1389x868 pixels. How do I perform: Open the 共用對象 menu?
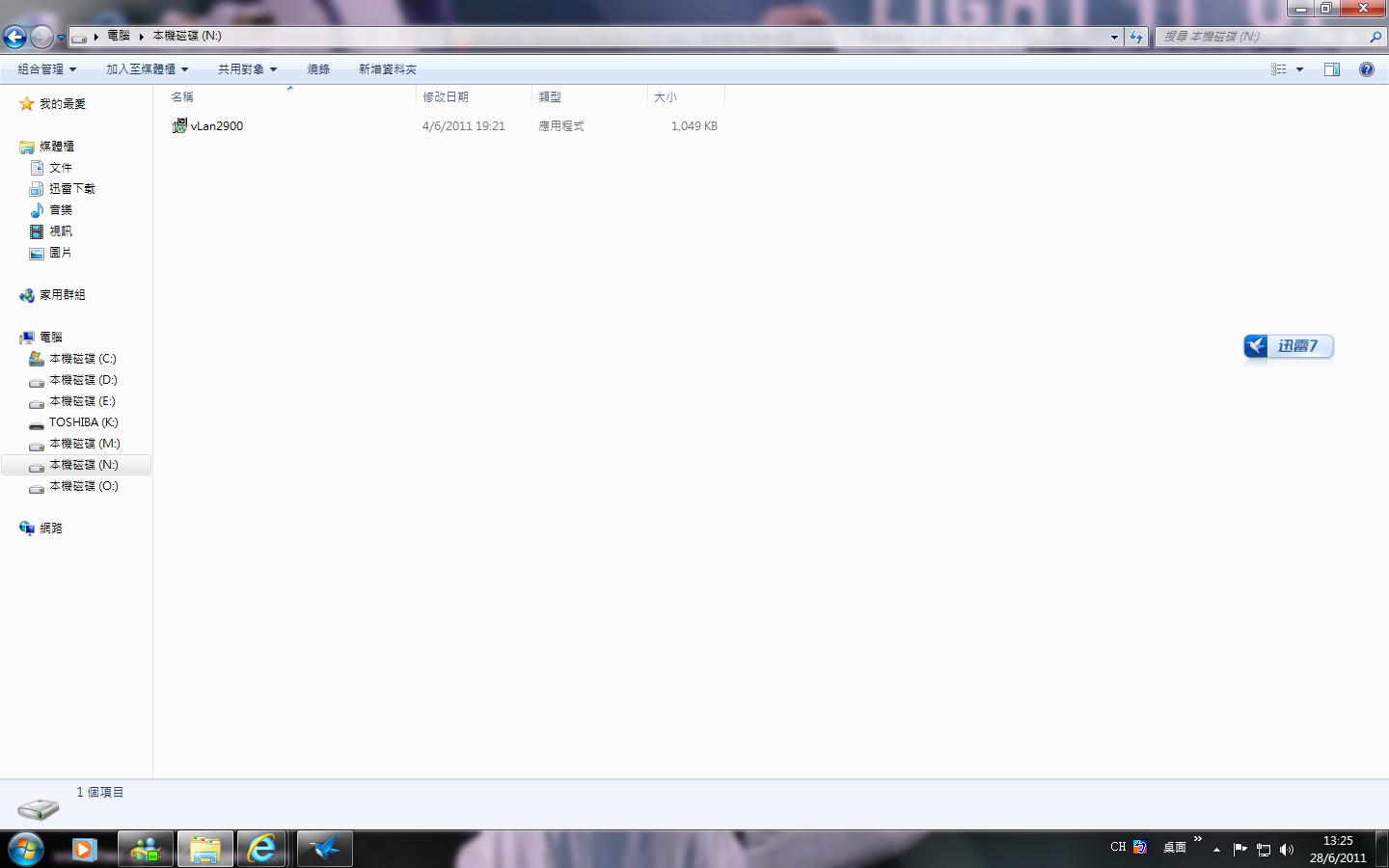(247, 69)
